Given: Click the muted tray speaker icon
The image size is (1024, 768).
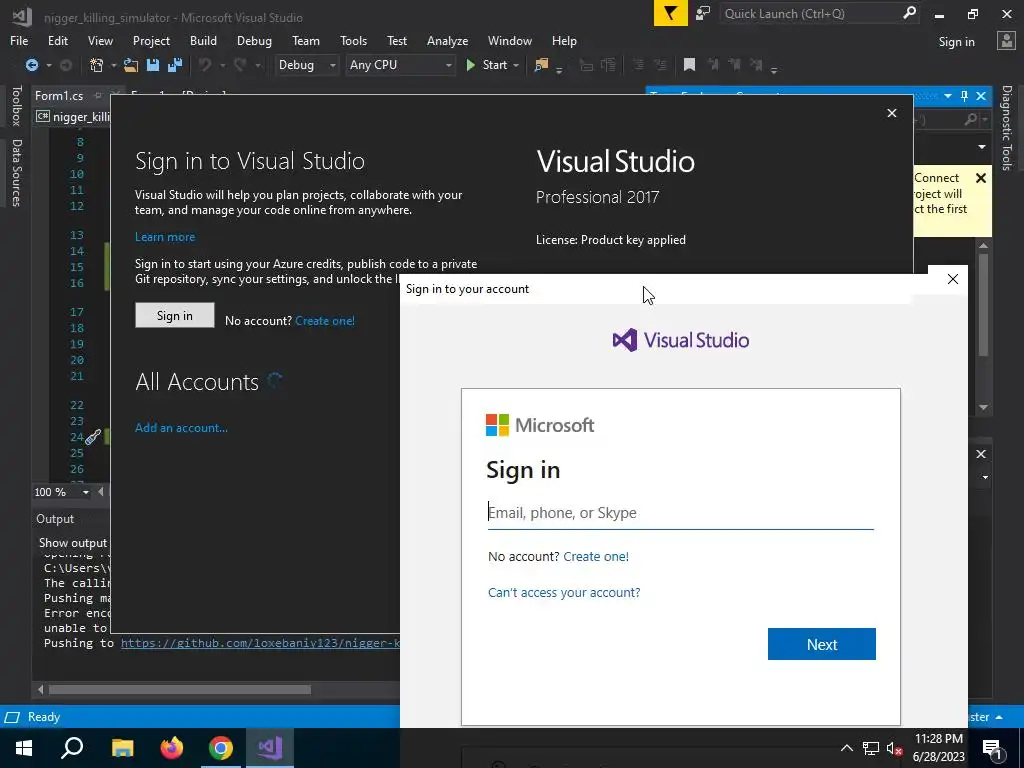Looking at the screenshot, I should click(x=894, y=748).
